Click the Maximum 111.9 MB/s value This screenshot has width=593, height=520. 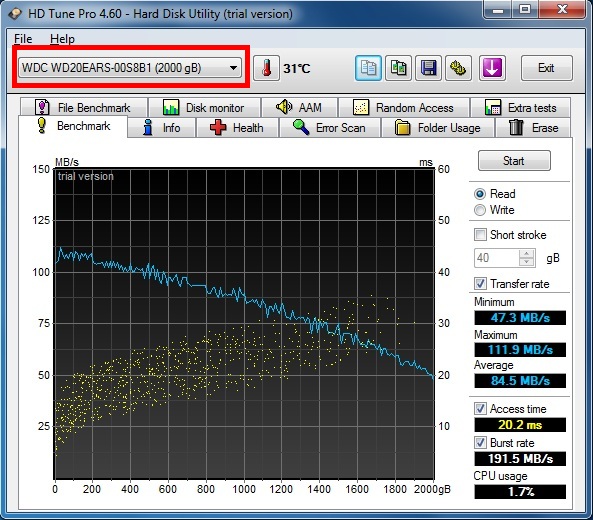(520, 349)
